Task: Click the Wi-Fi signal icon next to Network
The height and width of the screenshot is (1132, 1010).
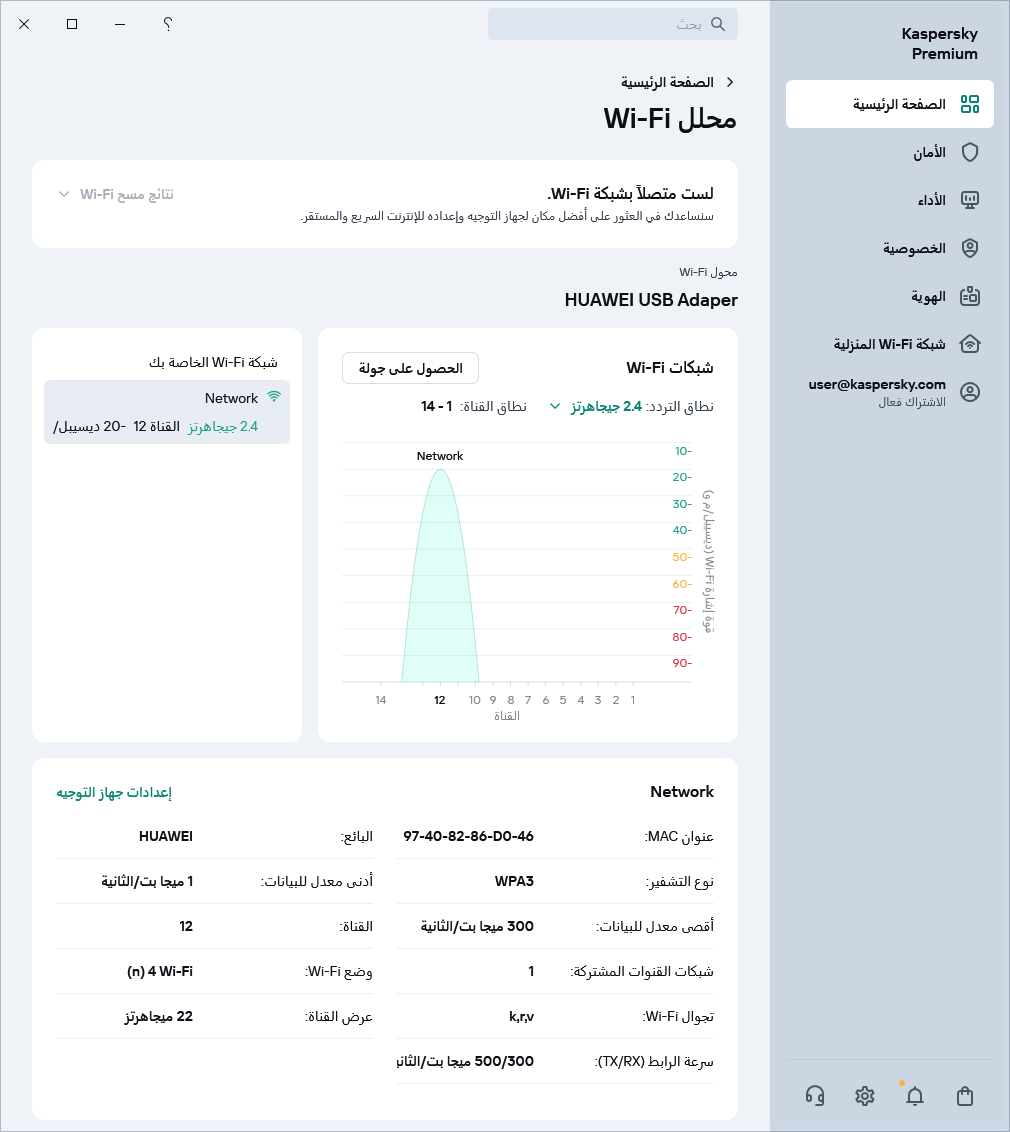Action: point(274,397)
